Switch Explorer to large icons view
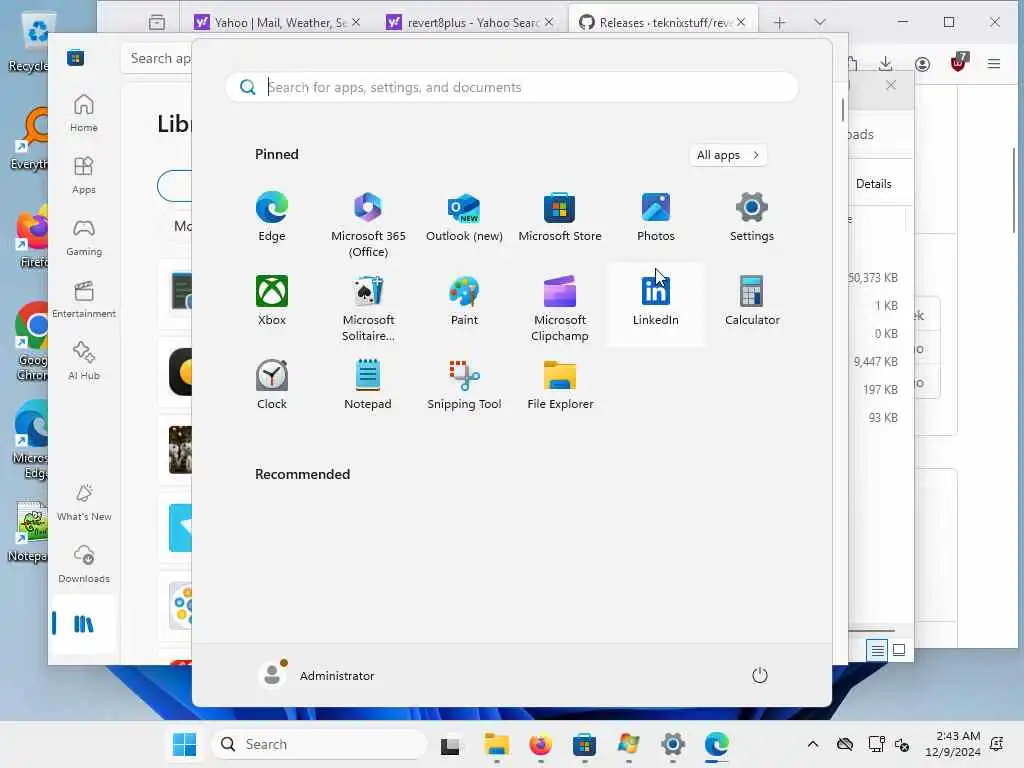The height and width of the screenshot is (768, 1024). [x=899, y=650]
